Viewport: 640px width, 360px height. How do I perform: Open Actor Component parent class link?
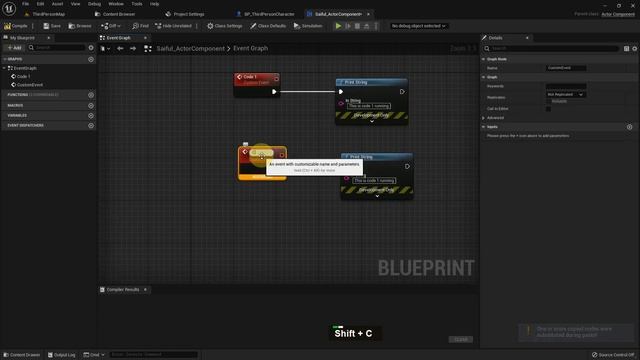[x=618, y=14]
